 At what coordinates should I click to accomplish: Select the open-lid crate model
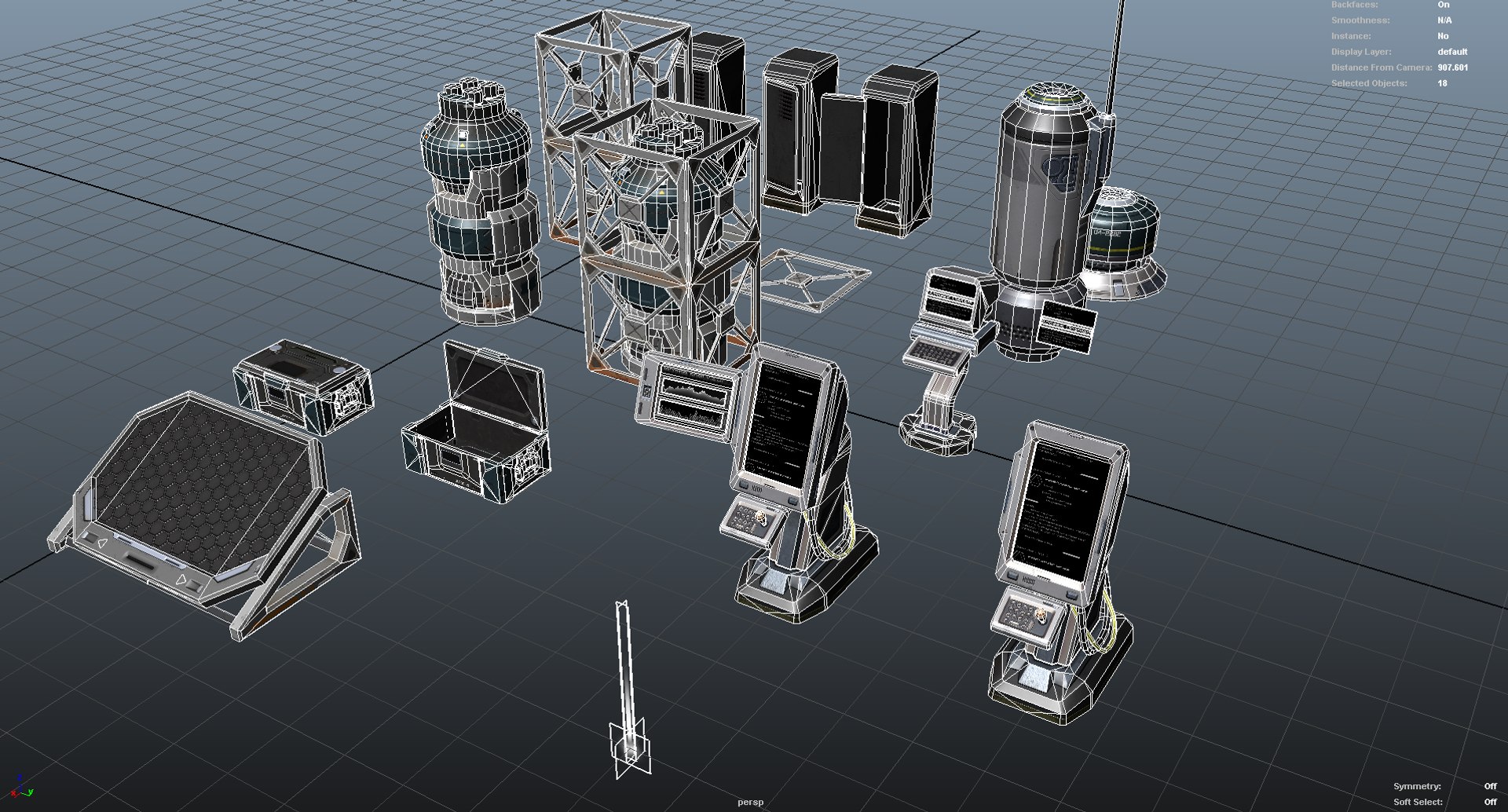pos(477,422)
